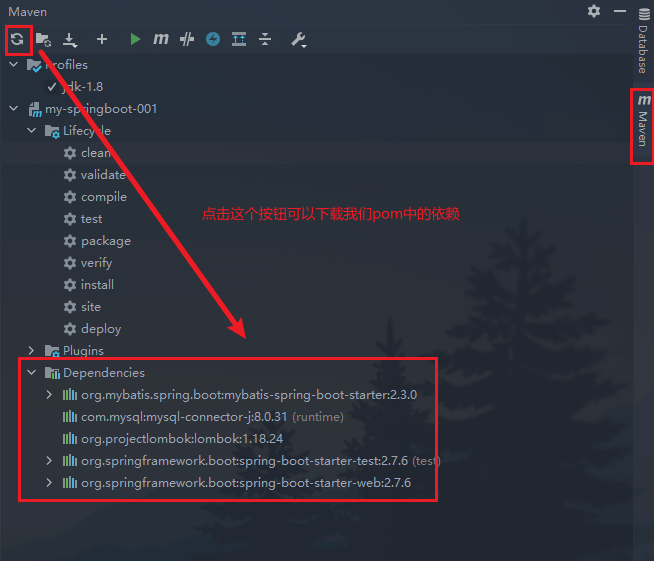Select the verify lifecycle goal

(96, 263)
